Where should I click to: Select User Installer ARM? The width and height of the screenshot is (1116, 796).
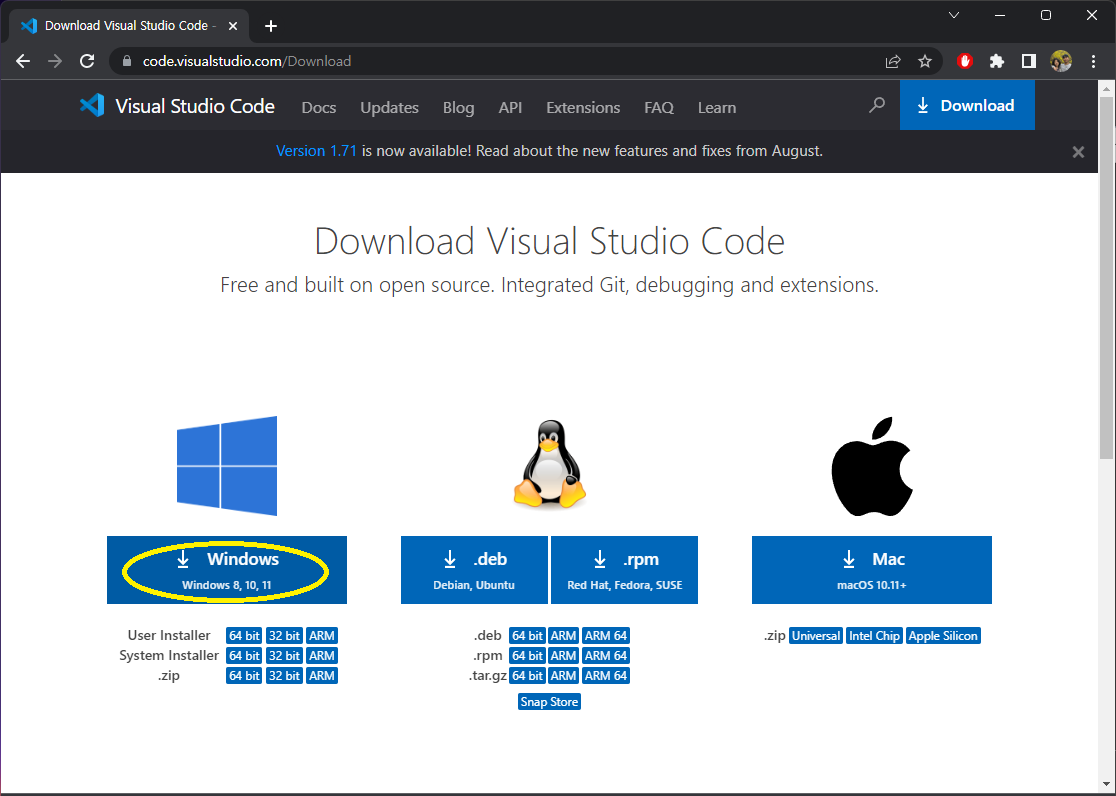pos(322,636)
